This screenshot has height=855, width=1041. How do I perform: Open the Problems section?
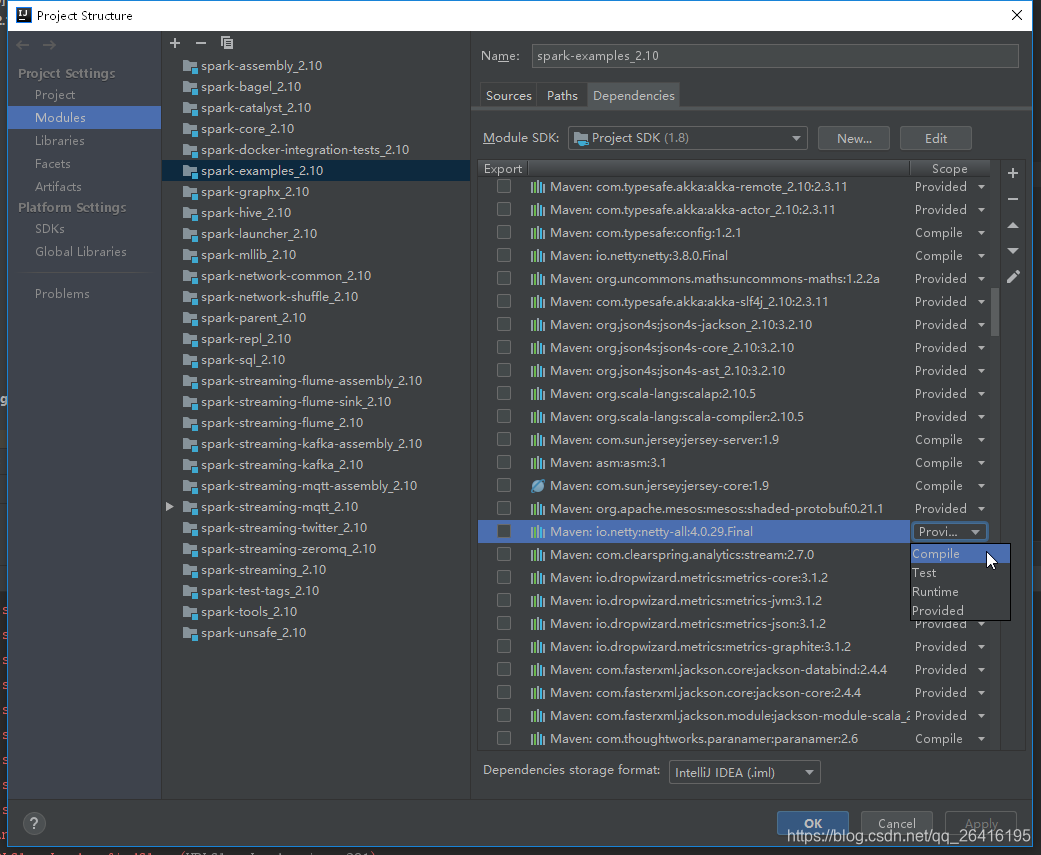[62, 293]
